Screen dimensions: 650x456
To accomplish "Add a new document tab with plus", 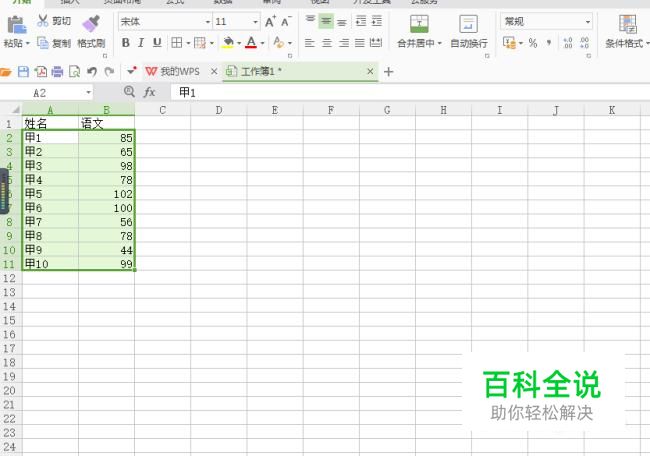I will (388, 72).
